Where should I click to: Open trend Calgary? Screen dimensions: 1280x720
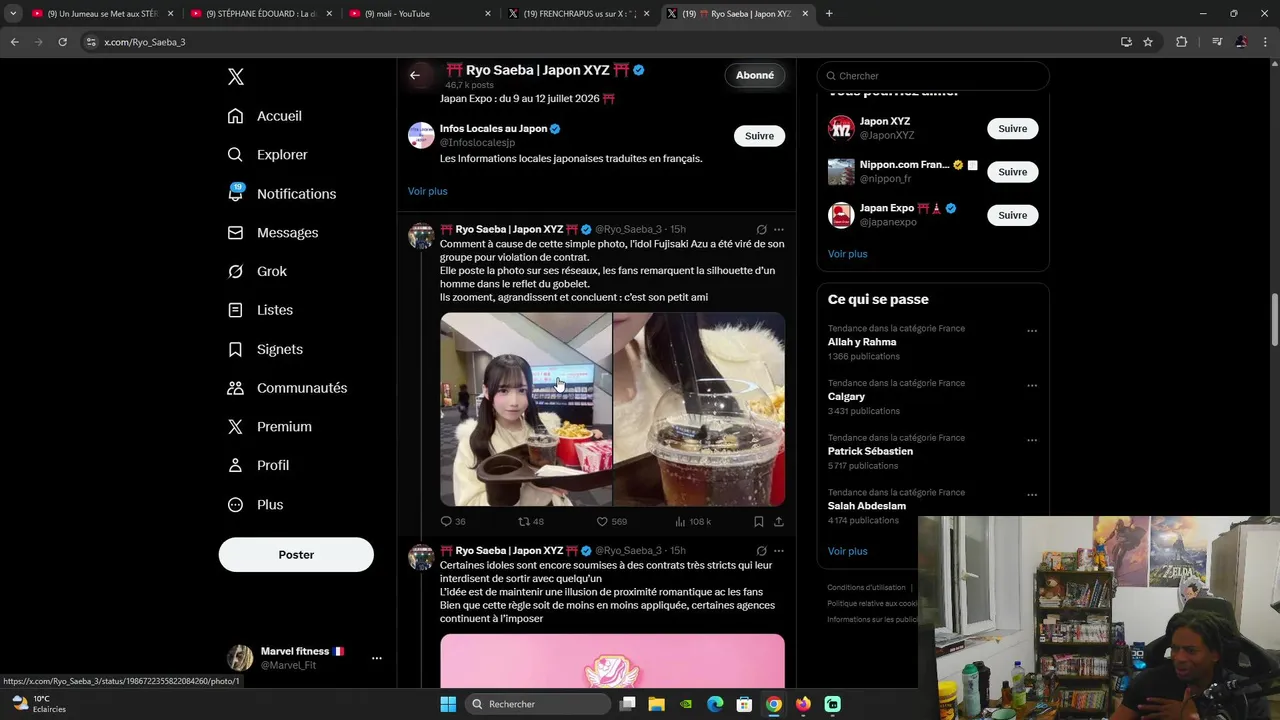[x=846, y=397]
